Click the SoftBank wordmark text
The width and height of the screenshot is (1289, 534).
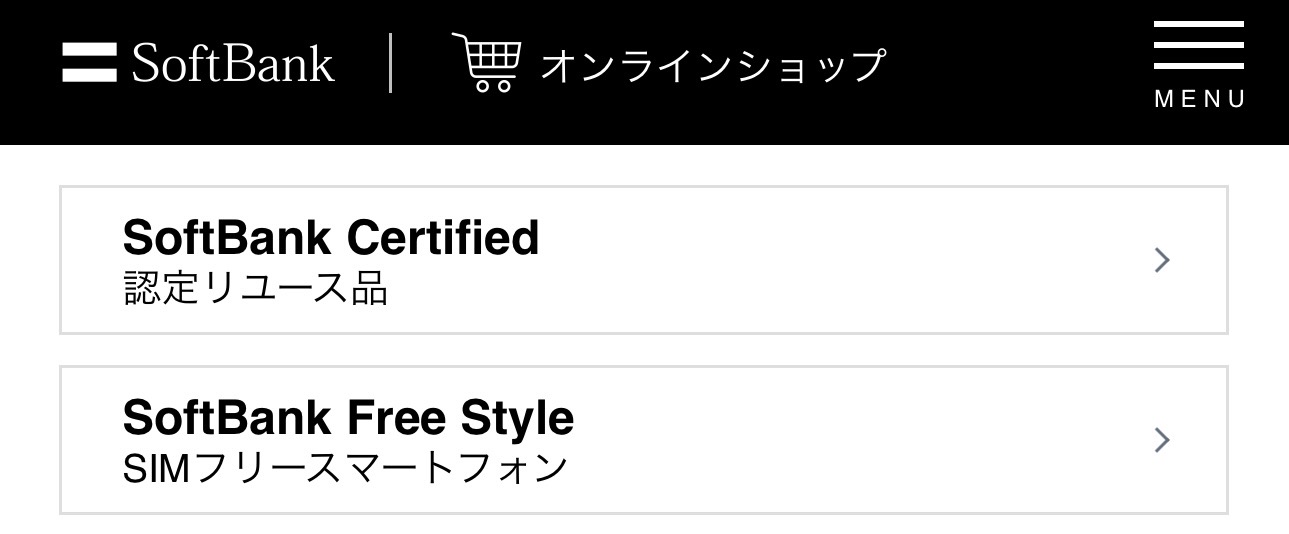click(x=233, y=64)
